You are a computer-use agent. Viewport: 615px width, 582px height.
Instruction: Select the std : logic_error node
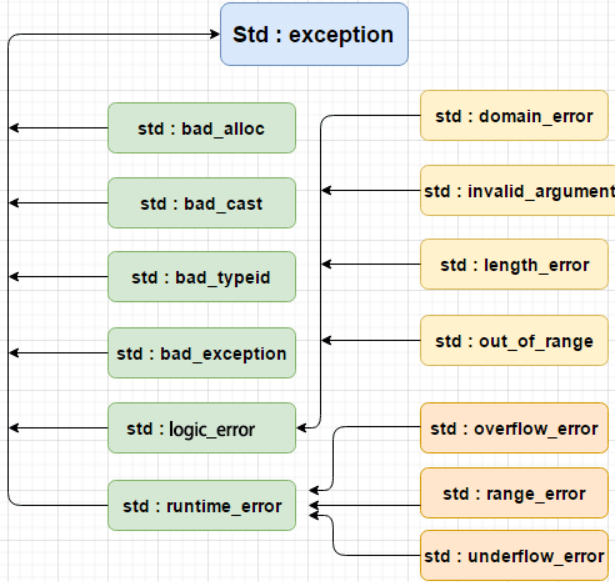point(202,428)
